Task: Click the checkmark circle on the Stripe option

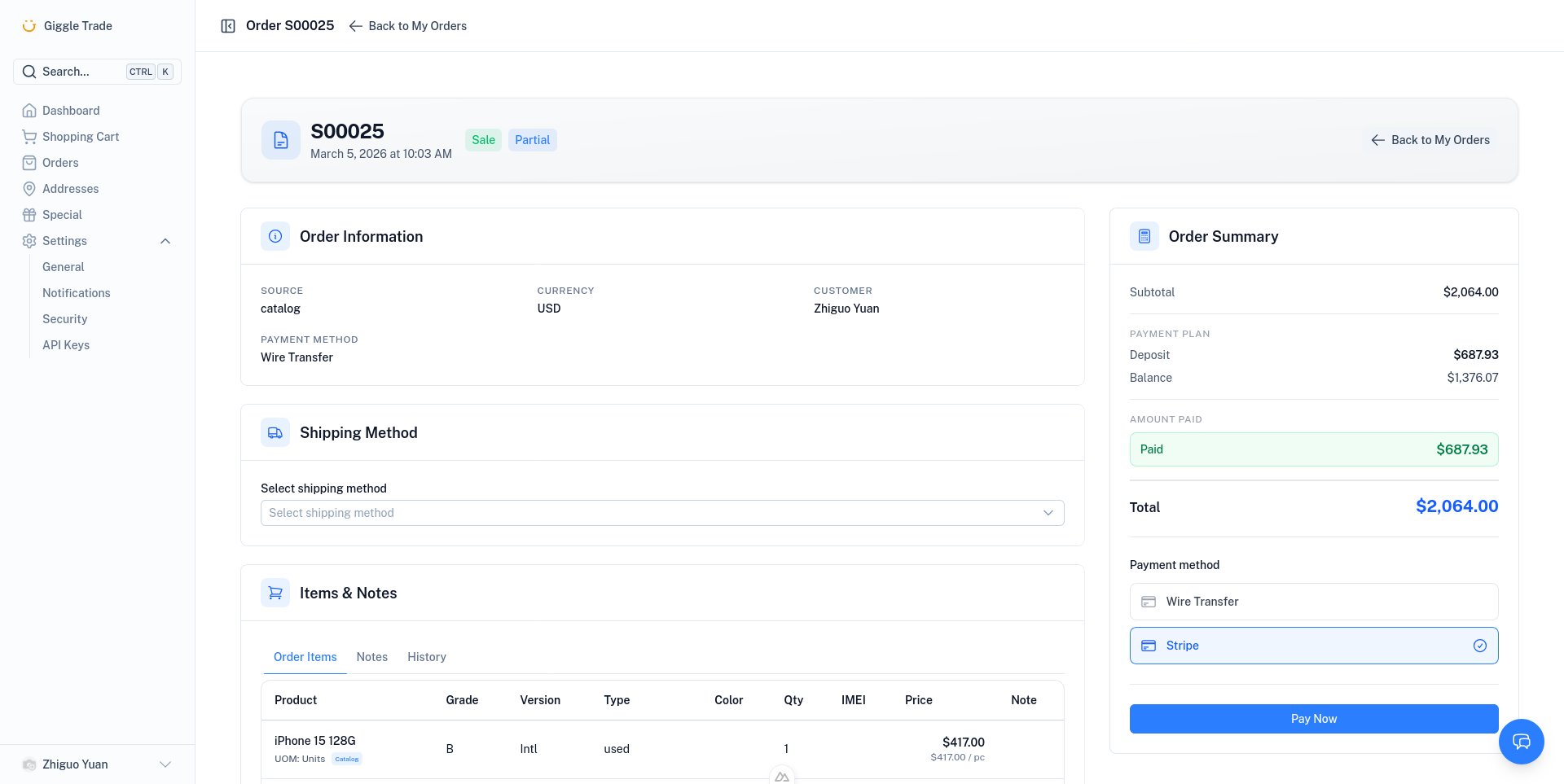Action: point(1480,645)
